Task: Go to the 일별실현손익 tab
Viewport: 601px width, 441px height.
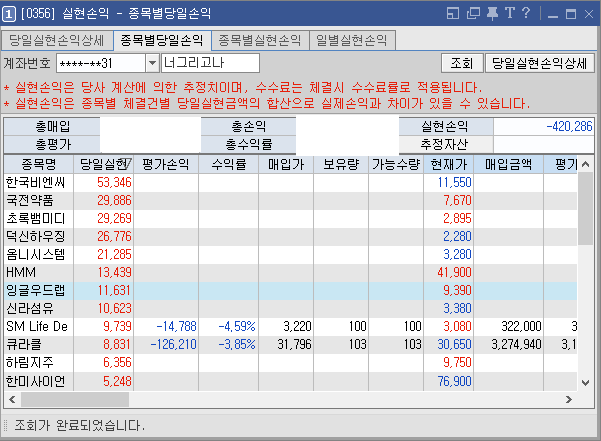Action: 352,41
